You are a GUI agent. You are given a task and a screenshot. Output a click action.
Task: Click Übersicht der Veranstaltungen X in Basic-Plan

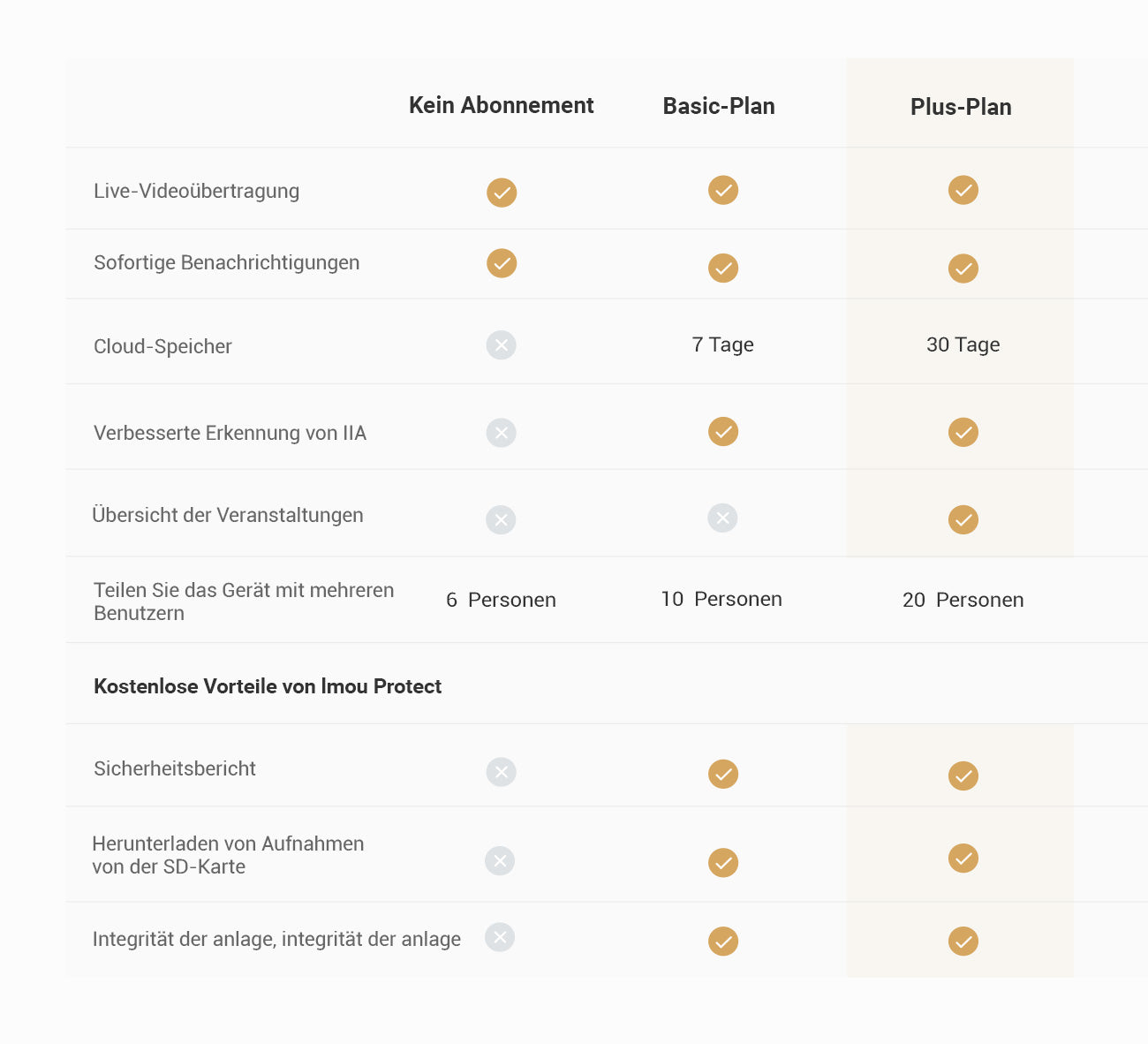point(722,518)
